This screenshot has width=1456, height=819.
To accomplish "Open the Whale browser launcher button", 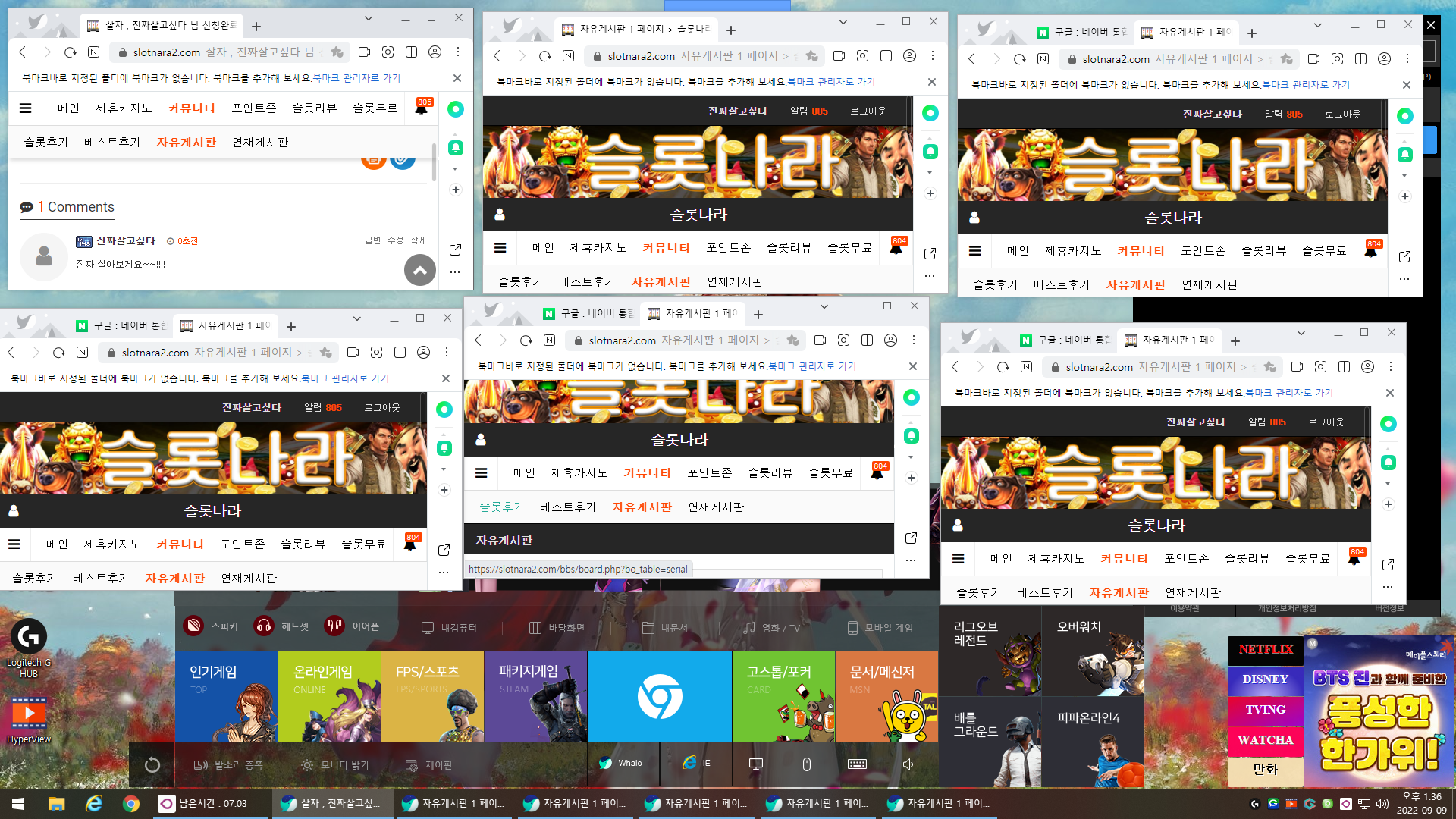I will pyautogui.click(x=622, y=763).
